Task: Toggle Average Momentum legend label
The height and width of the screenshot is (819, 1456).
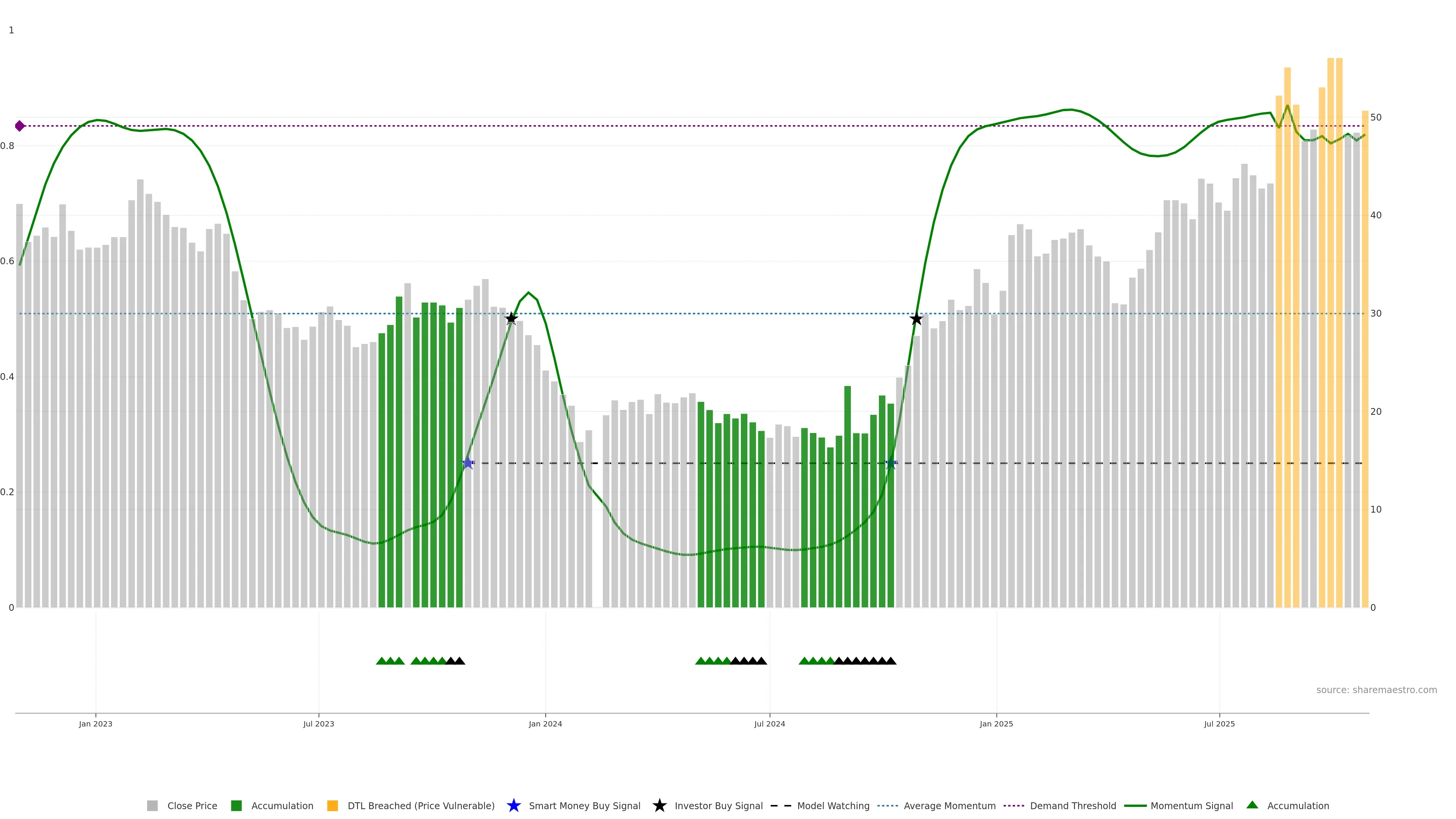Action: coord(949,805)
